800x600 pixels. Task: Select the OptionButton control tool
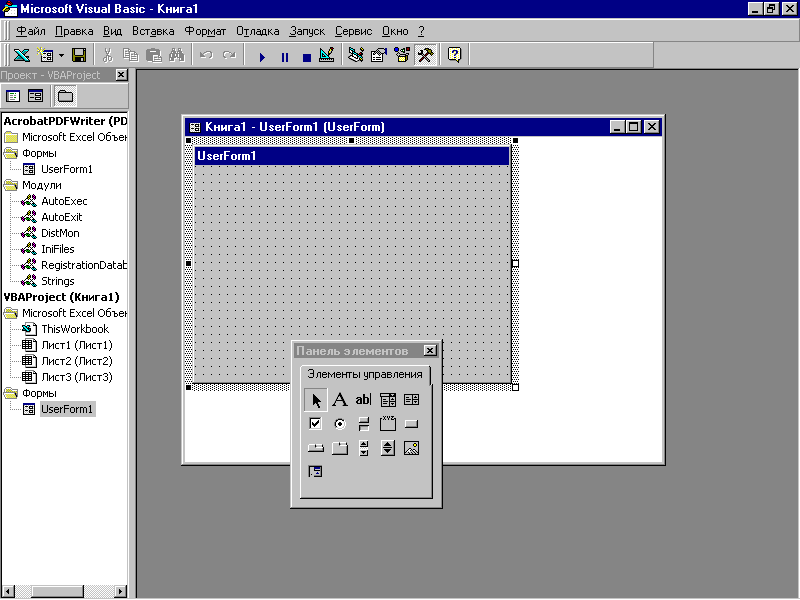pyautogui.click(x=339, y=424)
